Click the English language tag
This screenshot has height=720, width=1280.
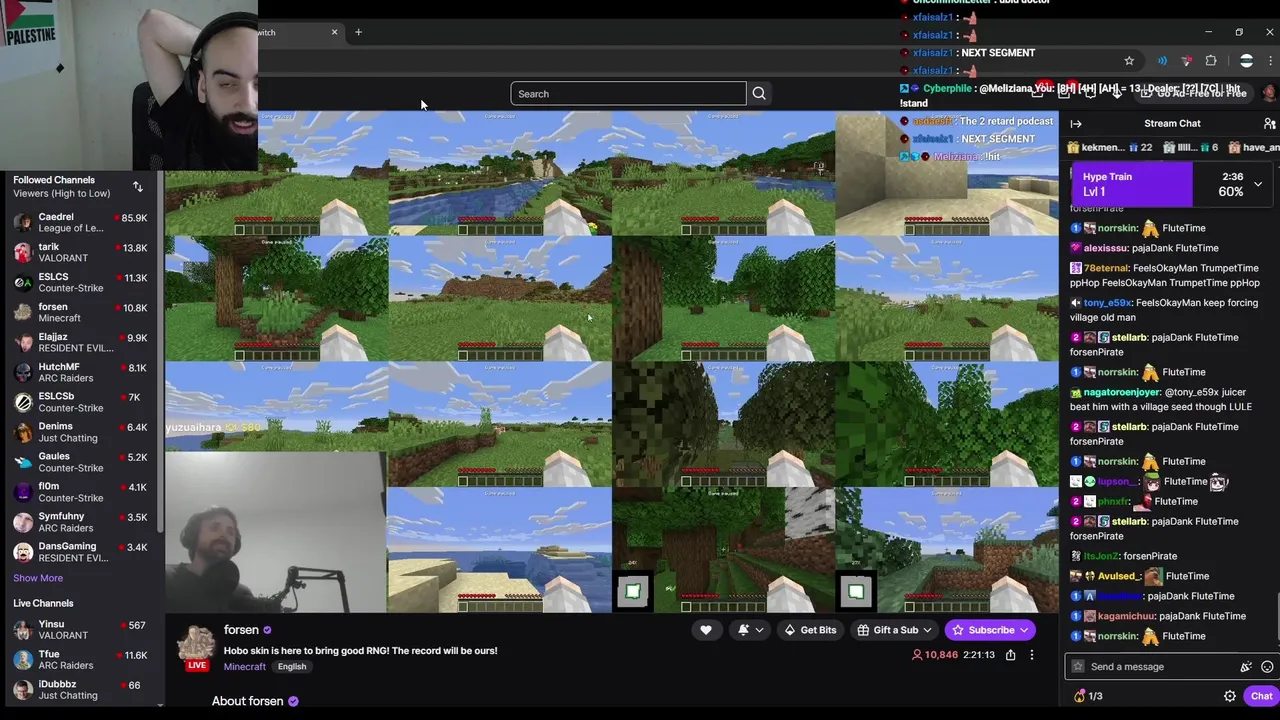[292, 667]
